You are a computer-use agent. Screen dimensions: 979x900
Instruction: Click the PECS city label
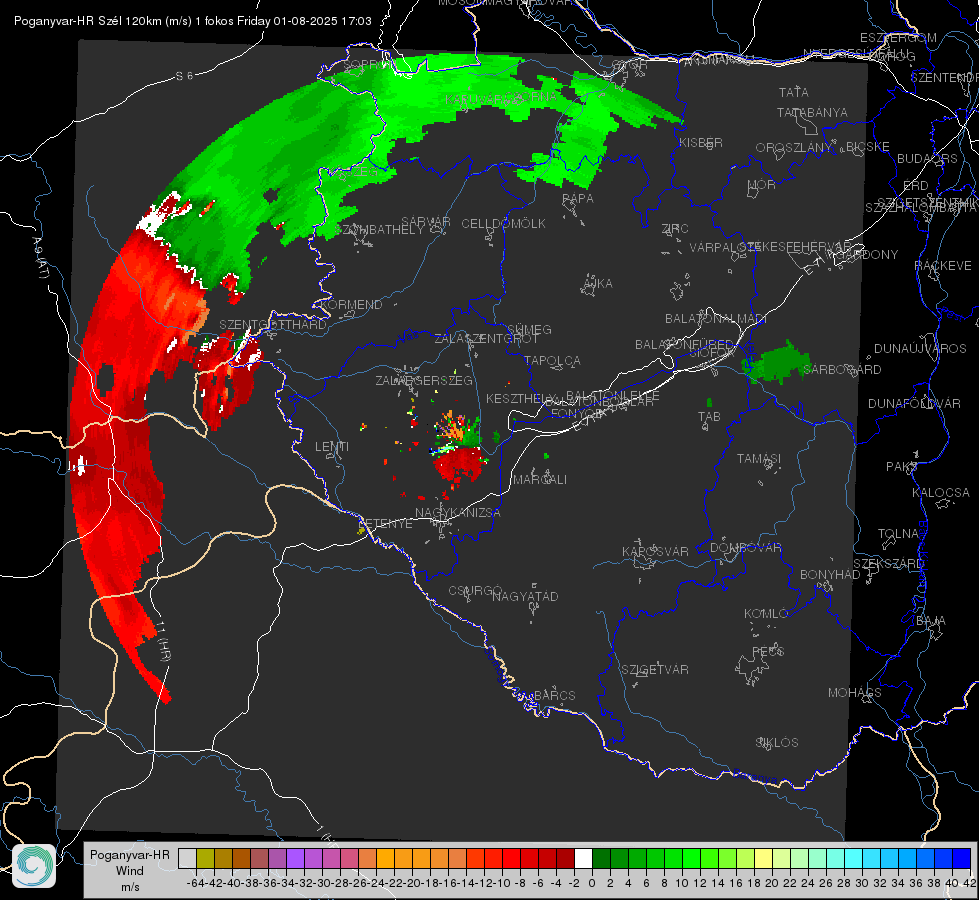click(767, 651)
